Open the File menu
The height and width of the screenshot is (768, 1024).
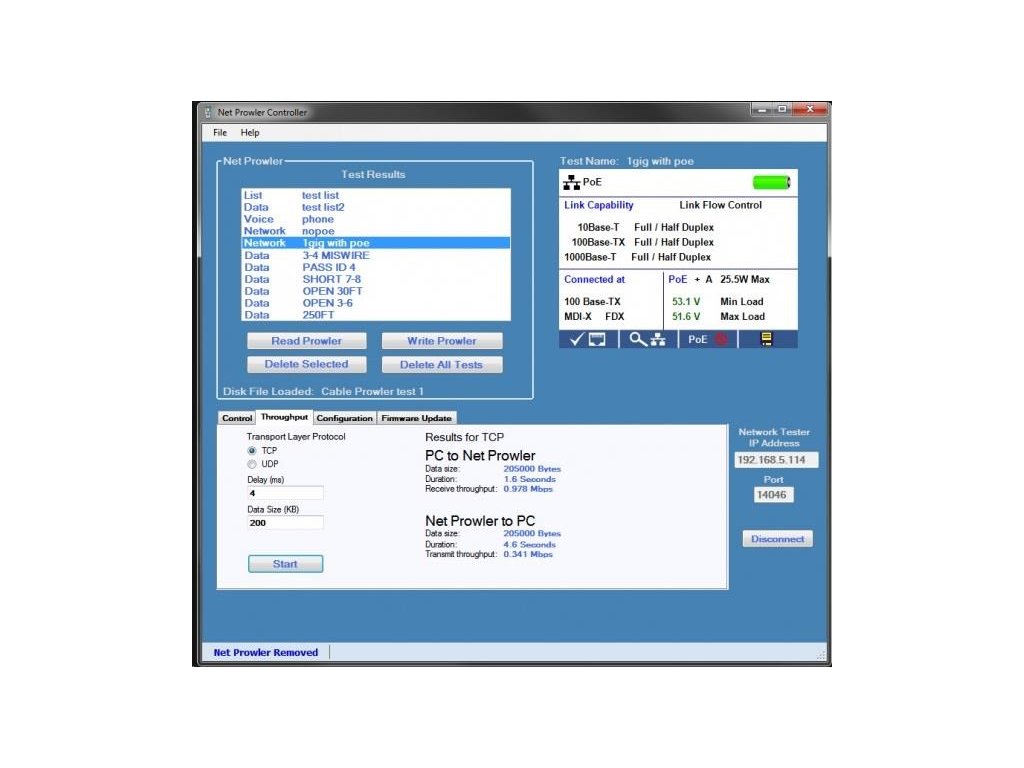[220, 133]
